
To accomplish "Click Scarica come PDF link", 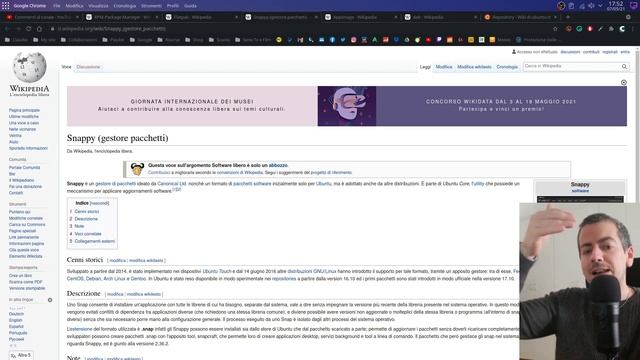I will click(x=25, y=282).
